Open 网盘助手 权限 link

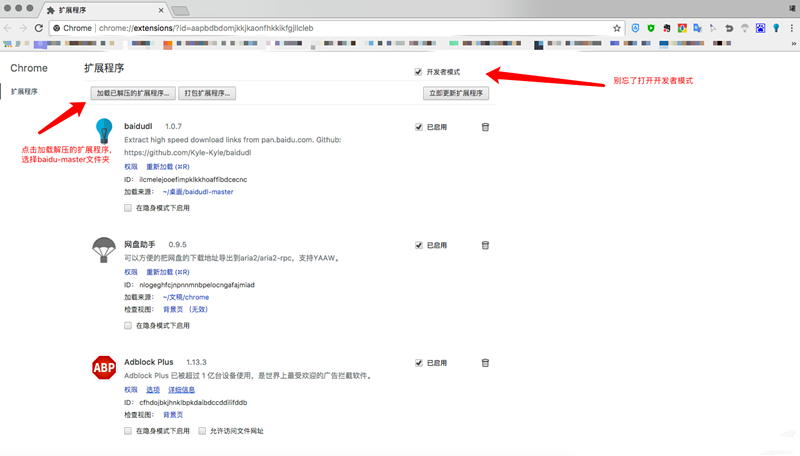pos(131,272)
